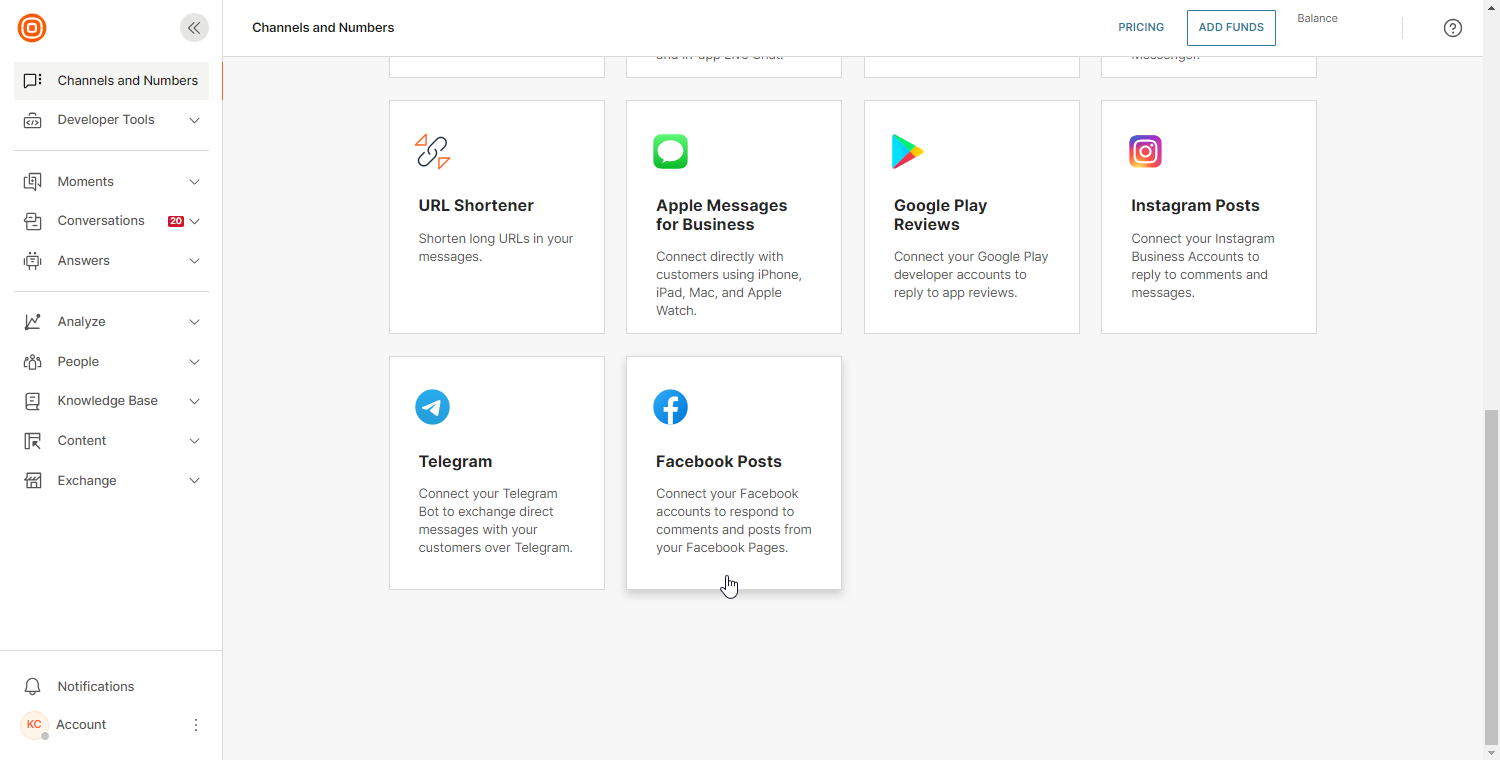Click the Channels and Numbers chat icon
This screenshot has width=1500, height=760.
(32, 81)
